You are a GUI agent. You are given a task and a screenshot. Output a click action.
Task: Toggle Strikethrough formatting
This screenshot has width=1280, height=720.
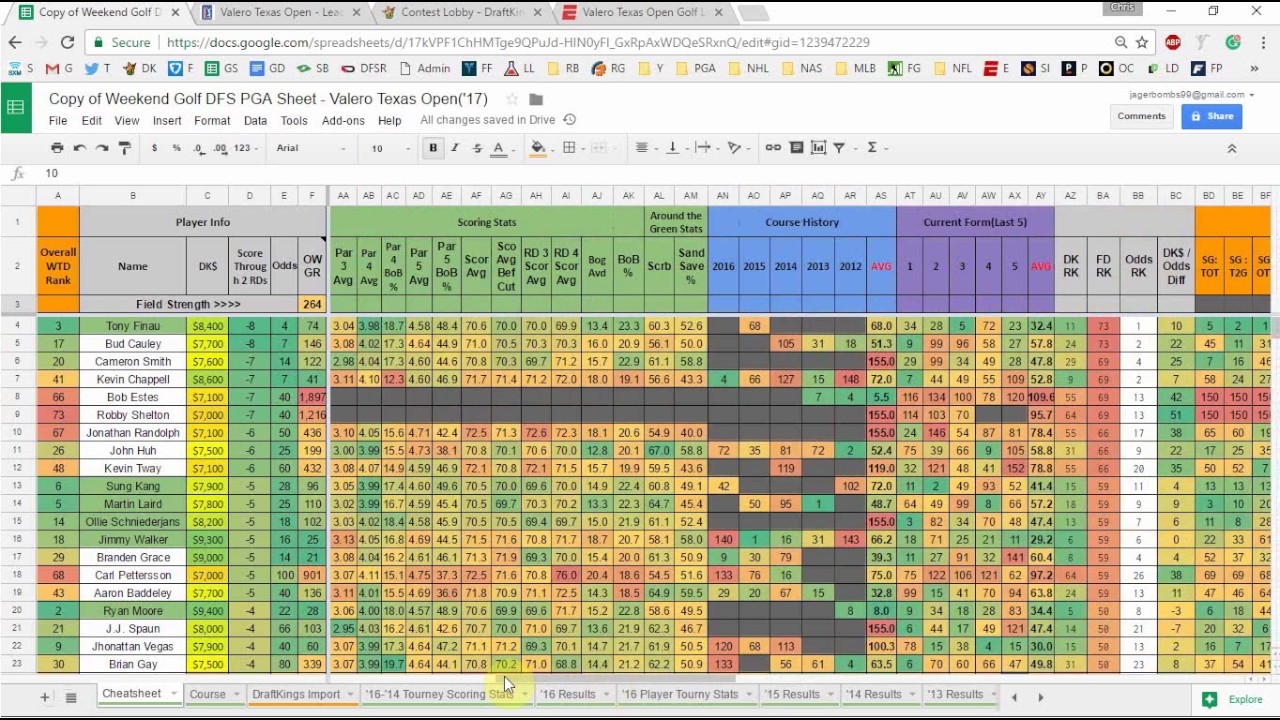coord(477,148)
